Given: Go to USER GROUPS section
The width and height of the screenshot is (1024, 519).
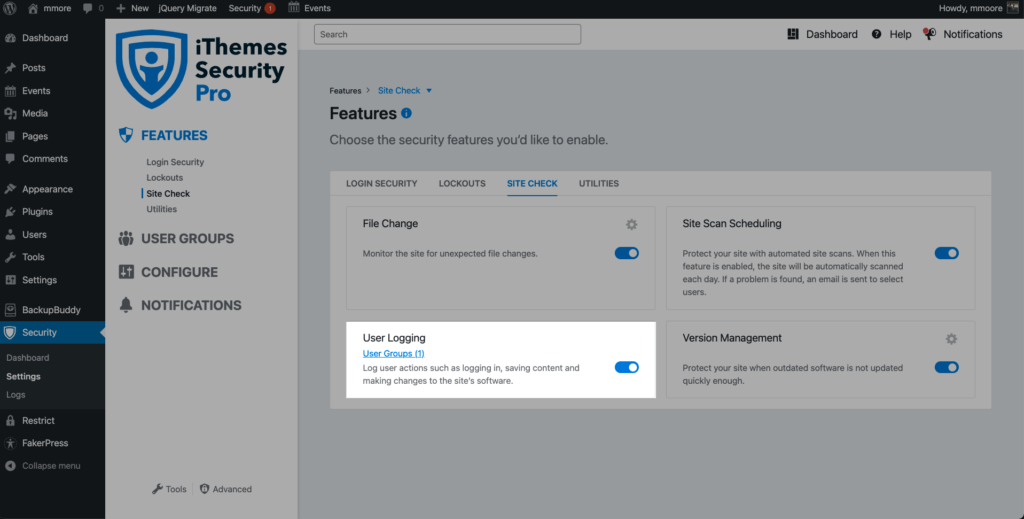Looking at the screenshot, I should (187, 239).
